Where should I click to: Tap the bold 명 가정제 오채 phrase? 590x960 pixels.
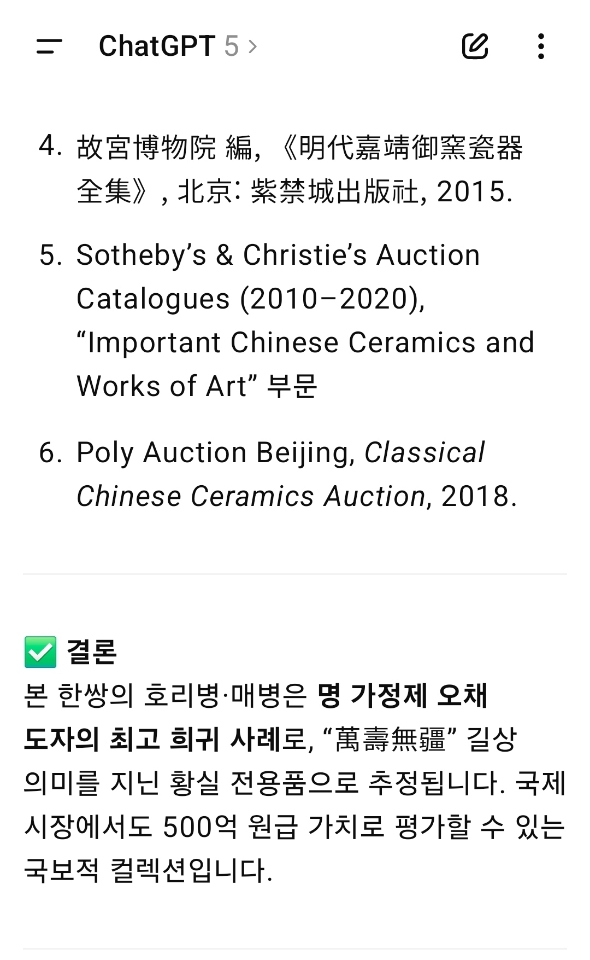coord(402,696)
